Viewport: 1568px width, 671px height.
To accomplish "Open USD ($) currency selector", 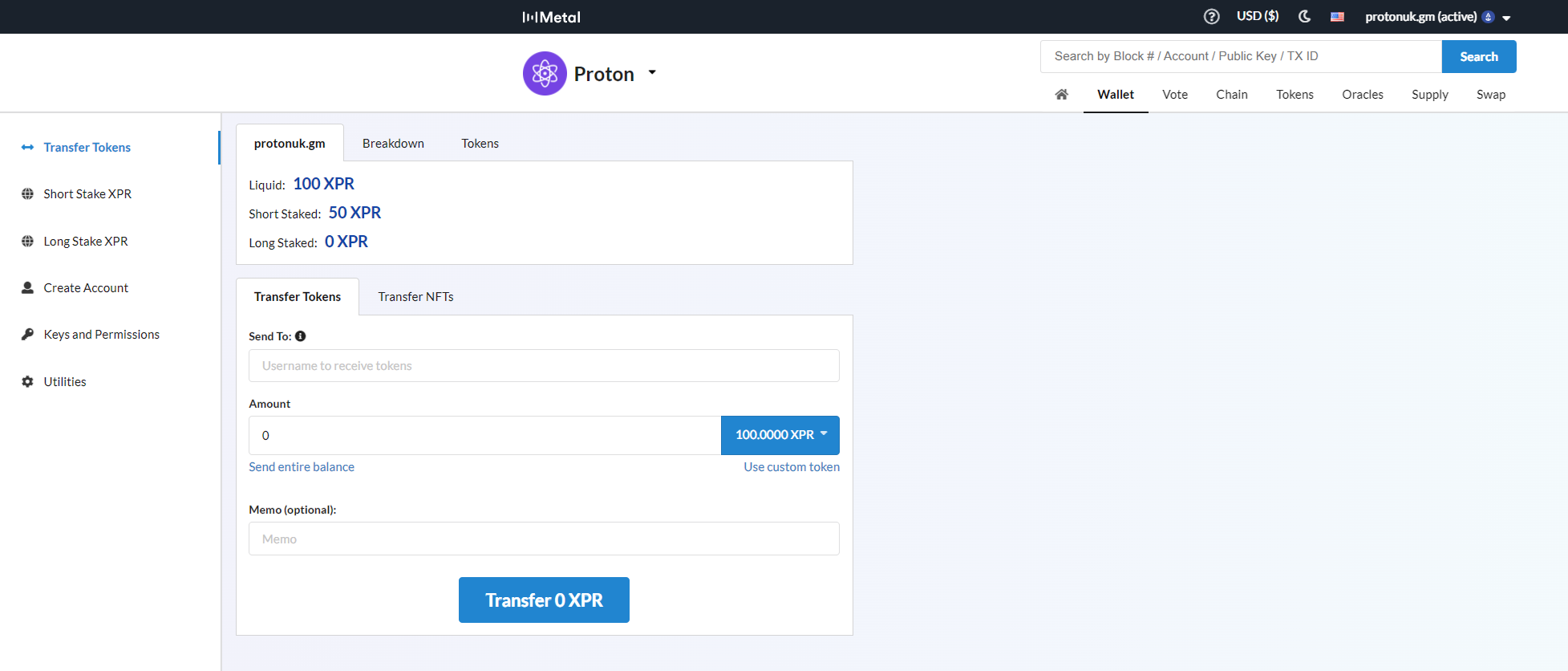I will [1258, 16].
